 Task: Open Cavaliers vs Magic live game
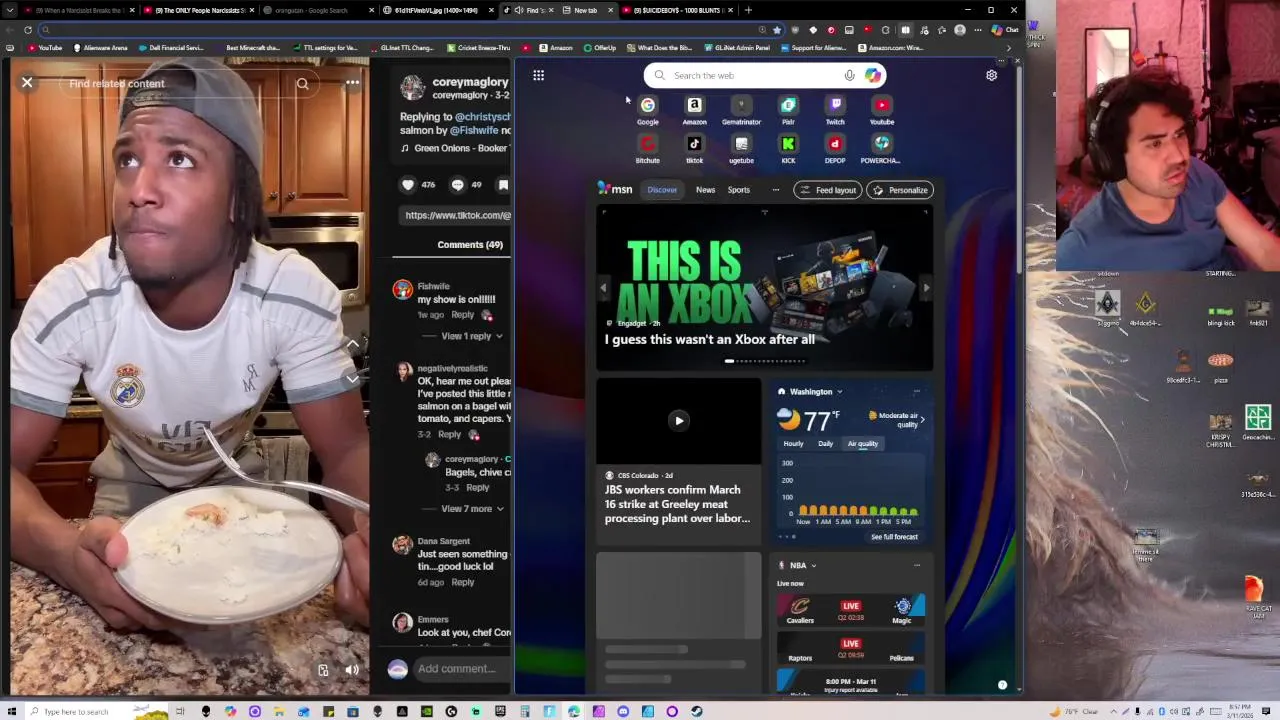[x=851, y=611]
